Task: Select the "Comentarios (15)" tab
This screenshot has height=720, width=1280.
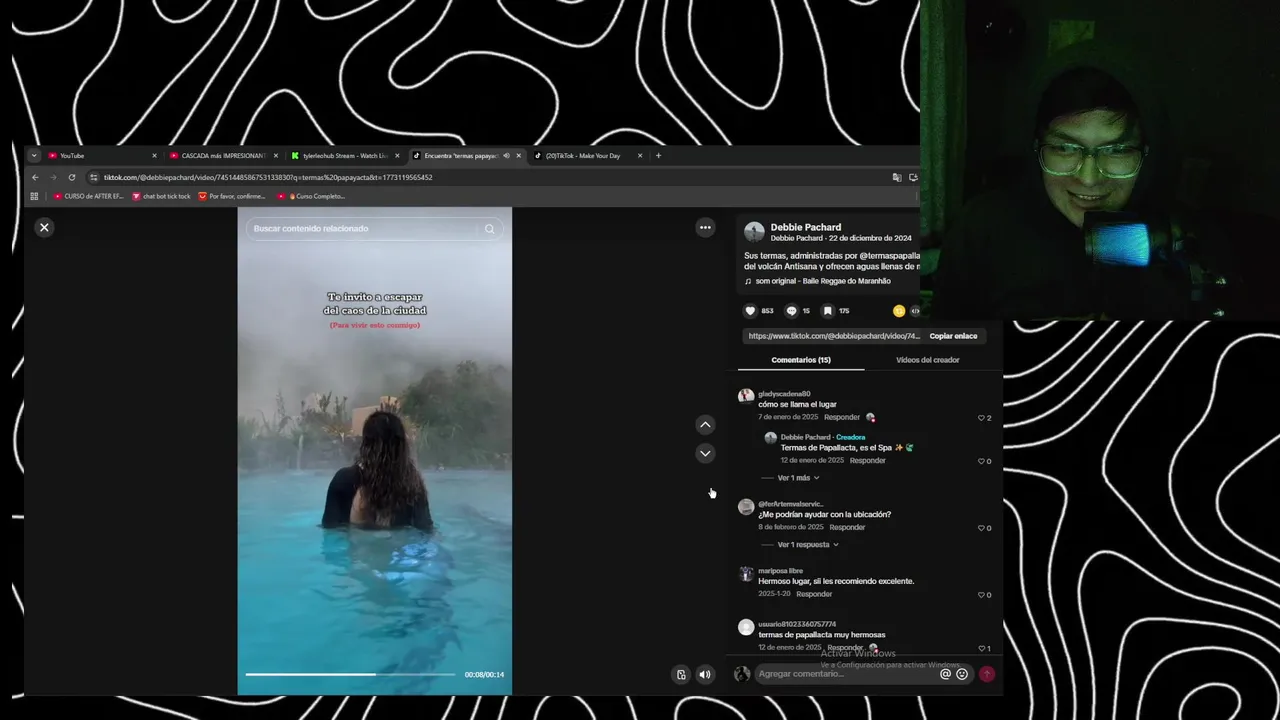Action: click(801, 360)
